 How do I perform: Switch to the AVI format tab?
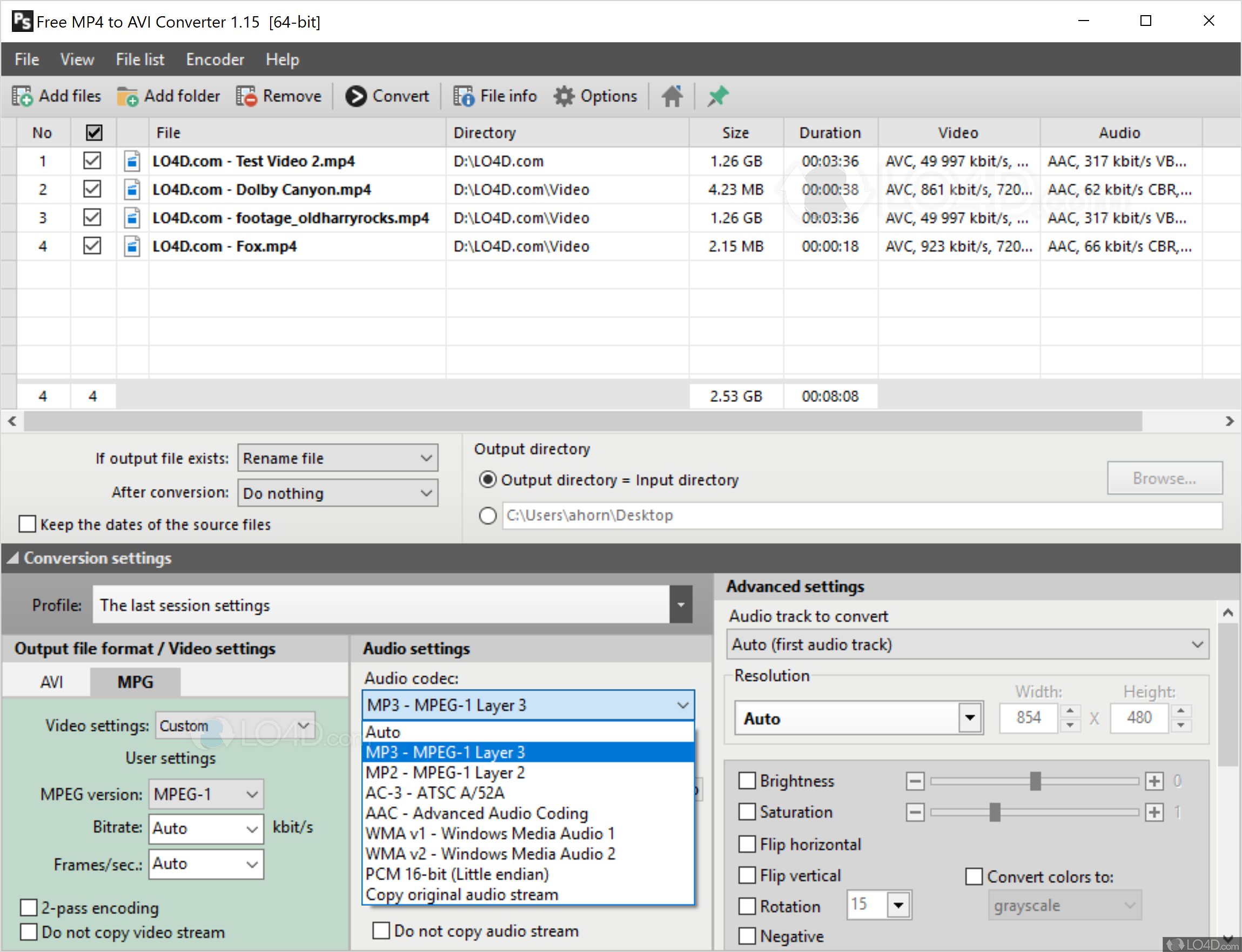tap(51, 682)
